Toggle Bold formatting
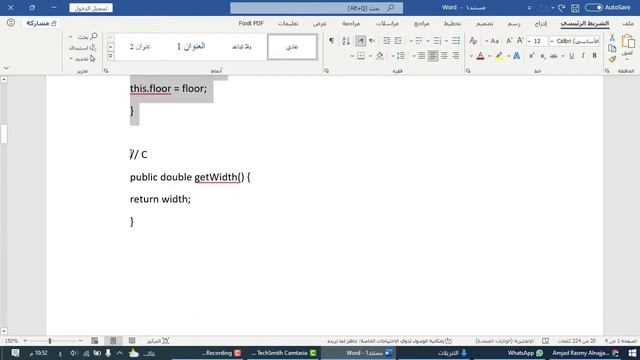Viewport: 640px width, 360px height. pyautogui.click(x=594, y=56)
